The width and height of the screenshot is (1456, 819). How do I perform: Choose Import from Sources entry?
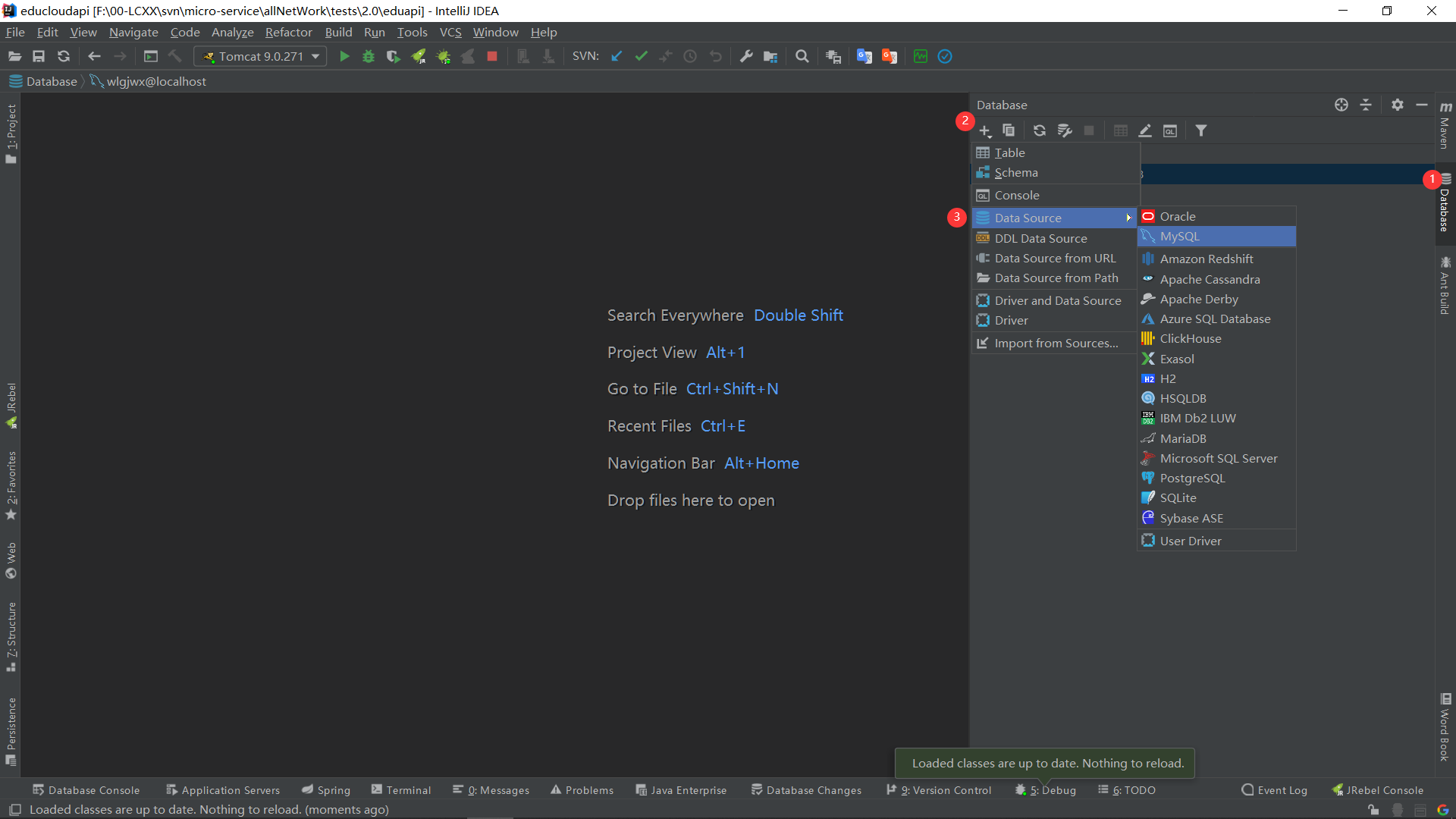tap(1055, 344)
